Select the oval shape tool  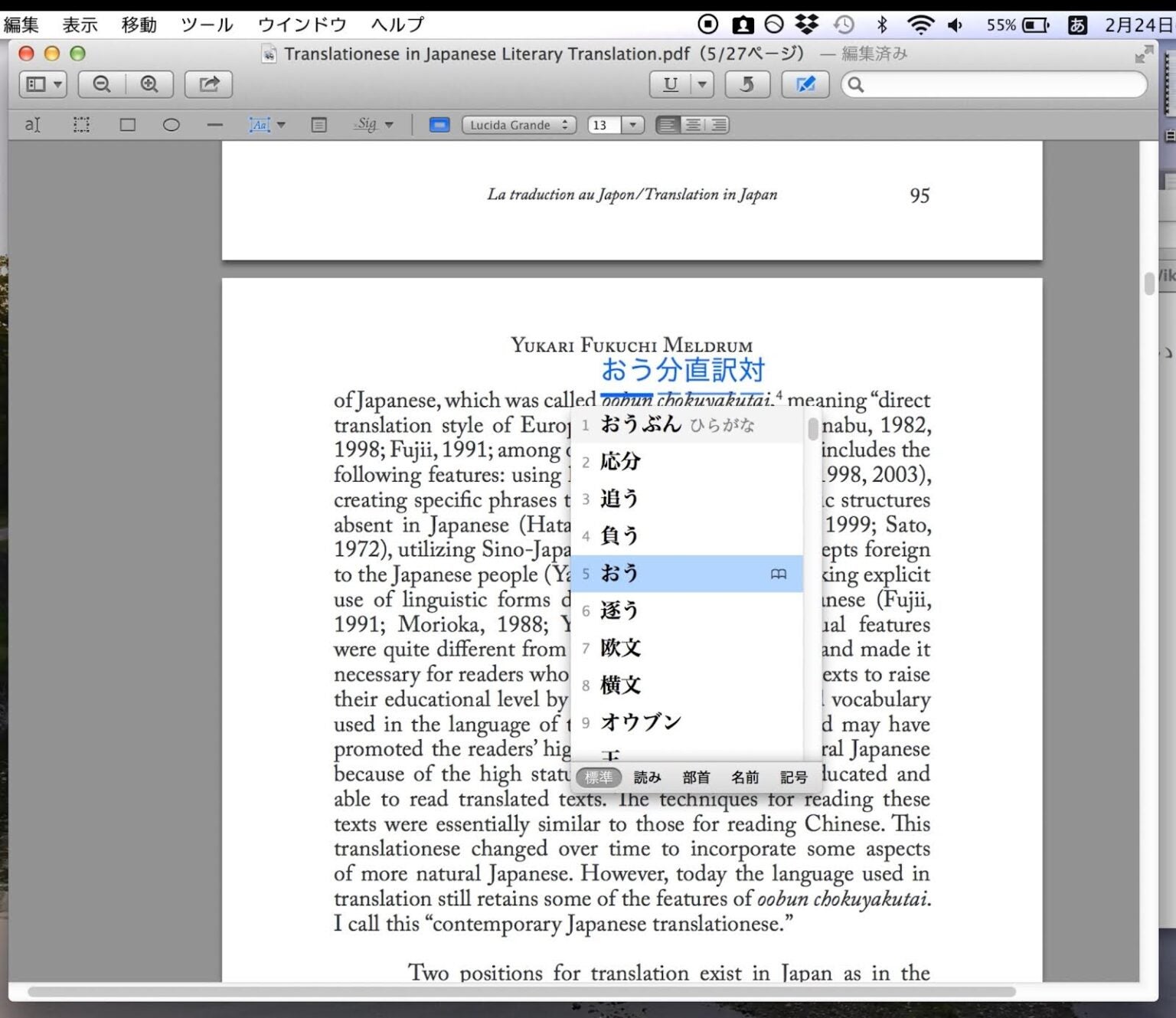[171, 124]
